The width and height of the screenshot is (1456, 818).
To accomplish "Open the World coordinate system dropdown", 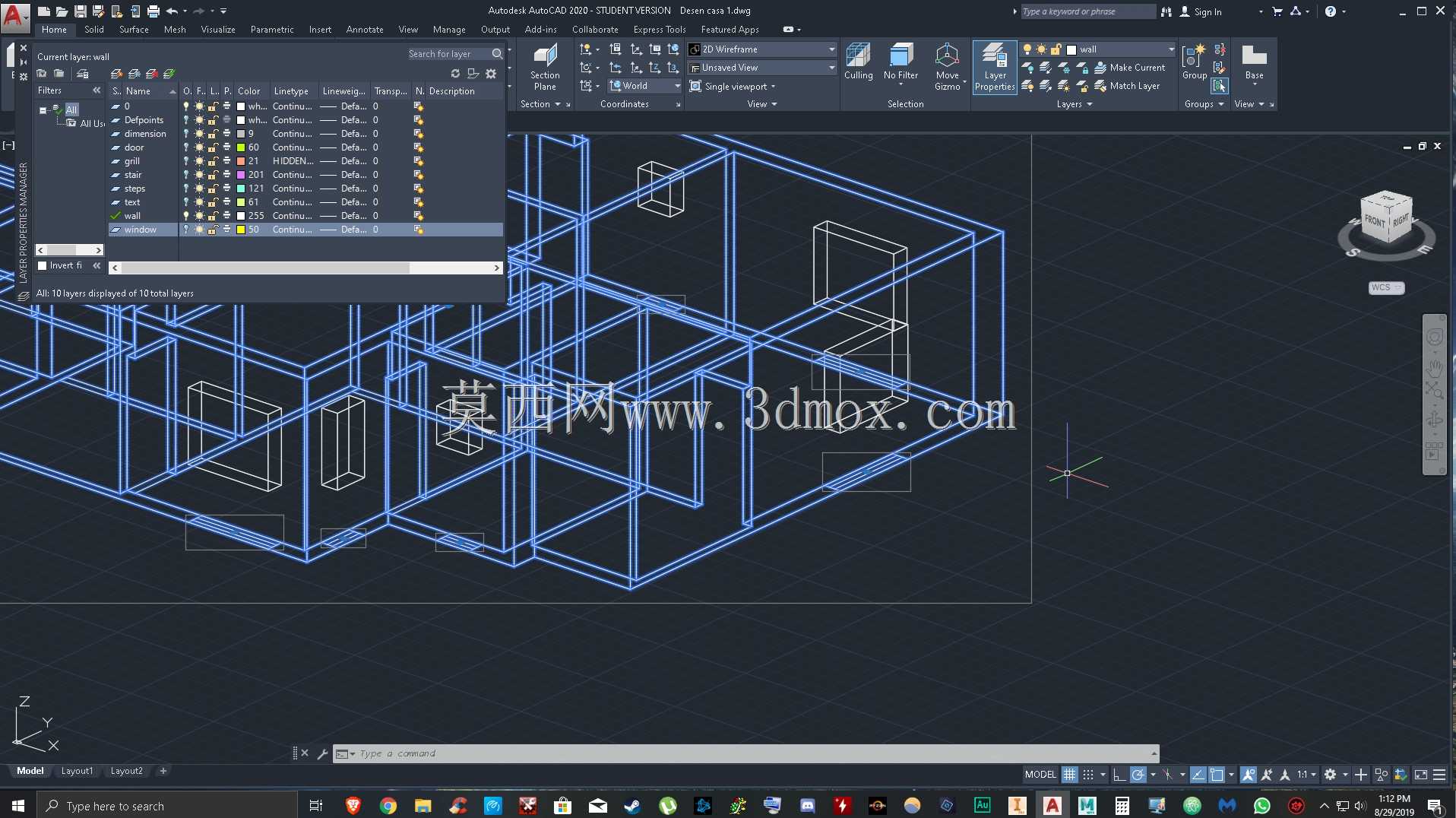I will coord(644,86).
